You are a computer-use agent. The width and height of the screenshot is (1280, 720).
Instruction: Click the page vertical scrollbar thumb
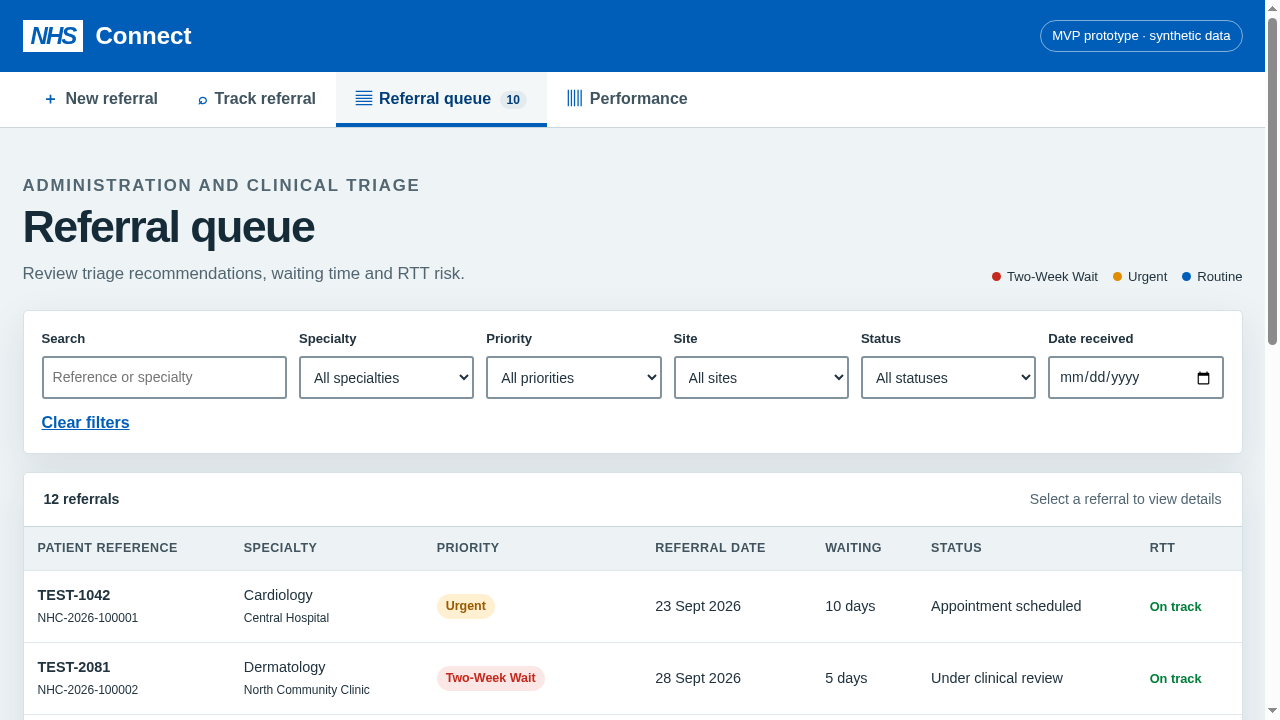1272,181
